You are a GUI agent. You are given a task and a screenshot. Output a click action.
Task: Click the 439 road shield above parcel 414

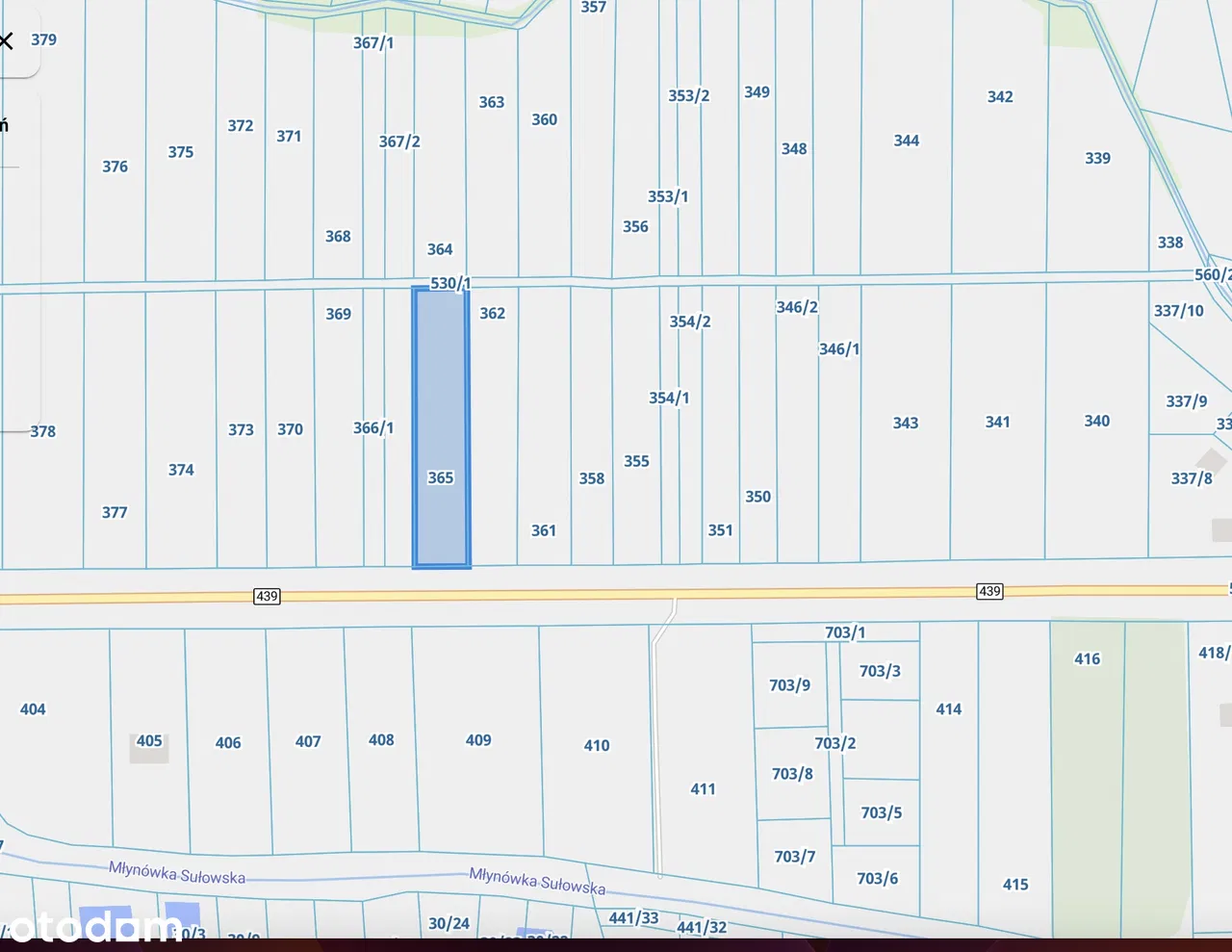(x=989, y=591)
